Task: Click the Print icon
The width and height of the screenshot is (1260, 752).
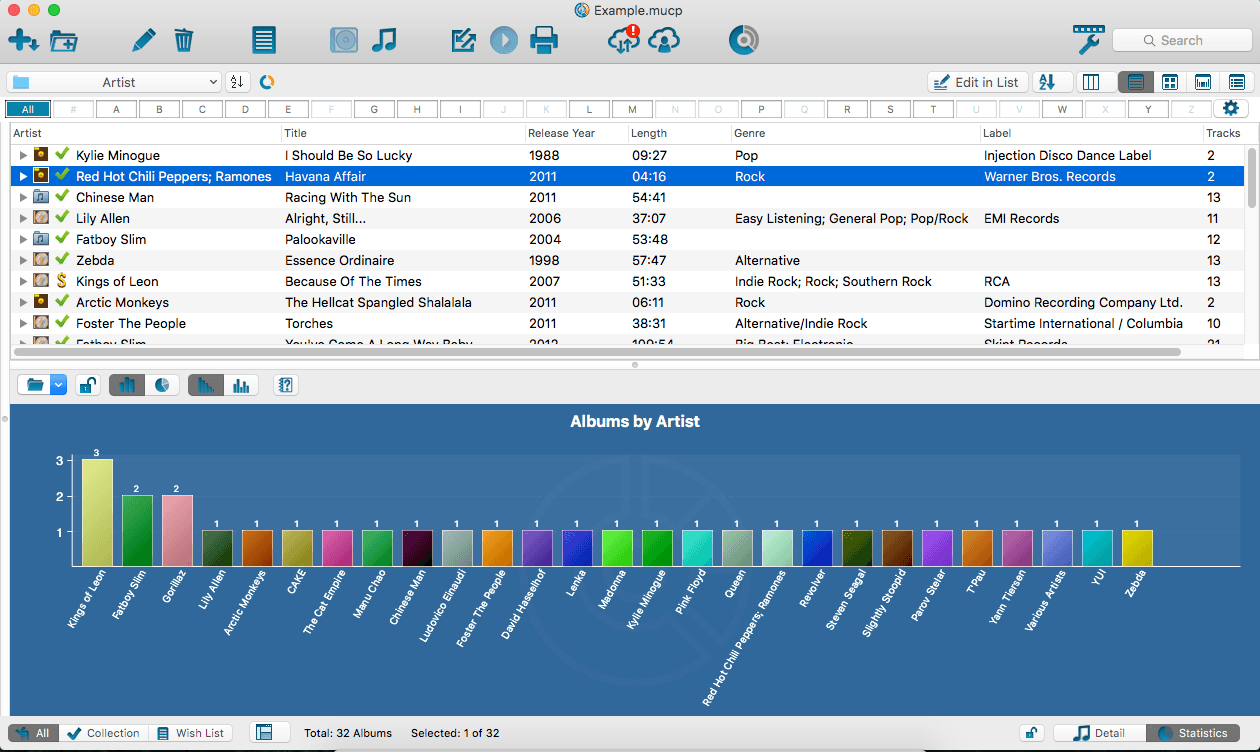Action: point(543,40)
